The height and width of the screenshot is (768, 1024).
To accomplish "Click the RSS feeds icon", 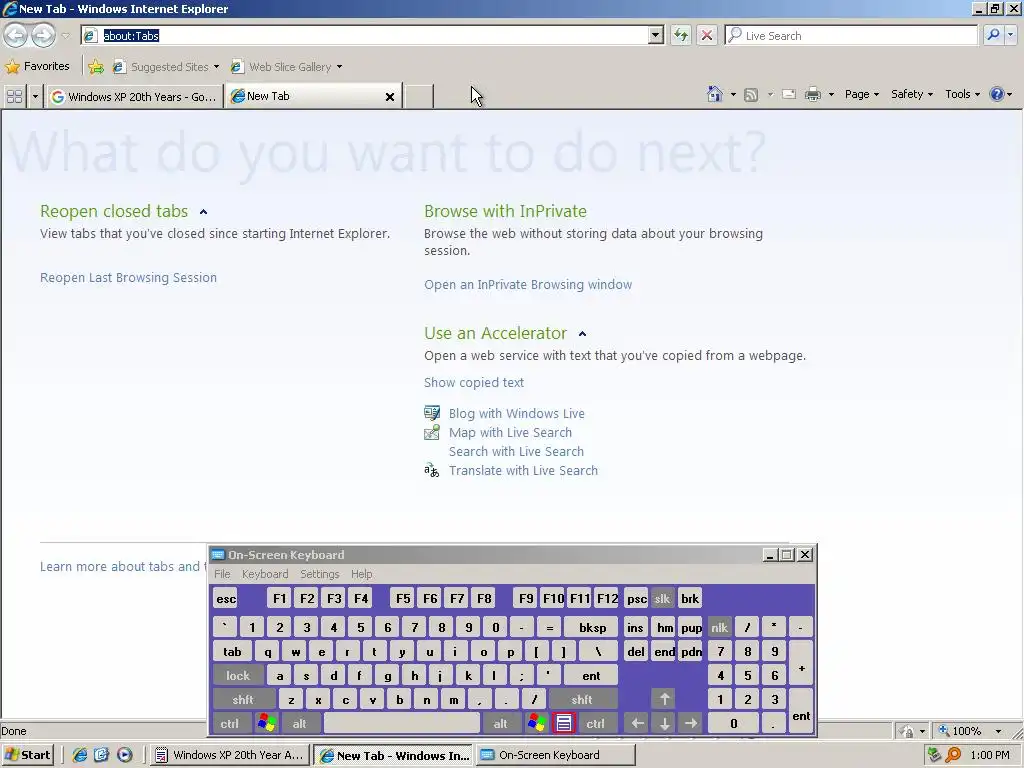I will [751, 95].
